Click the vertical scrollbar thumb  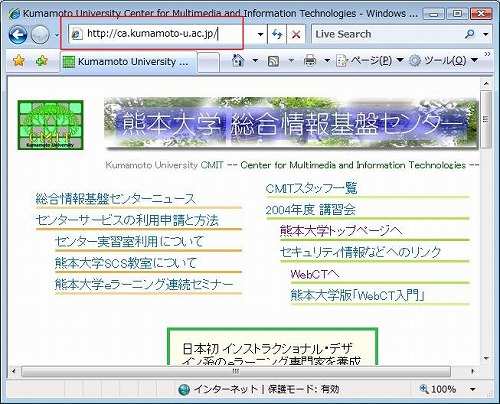(x=486, y=119)
